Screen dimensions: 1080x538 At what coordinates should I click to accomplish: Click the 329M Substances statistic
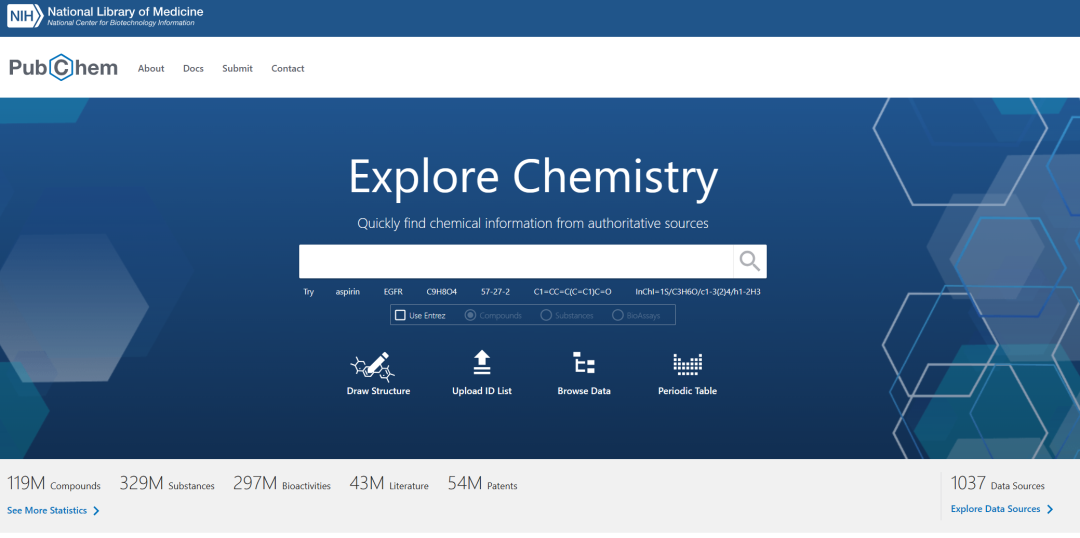[x=167, y=484]
